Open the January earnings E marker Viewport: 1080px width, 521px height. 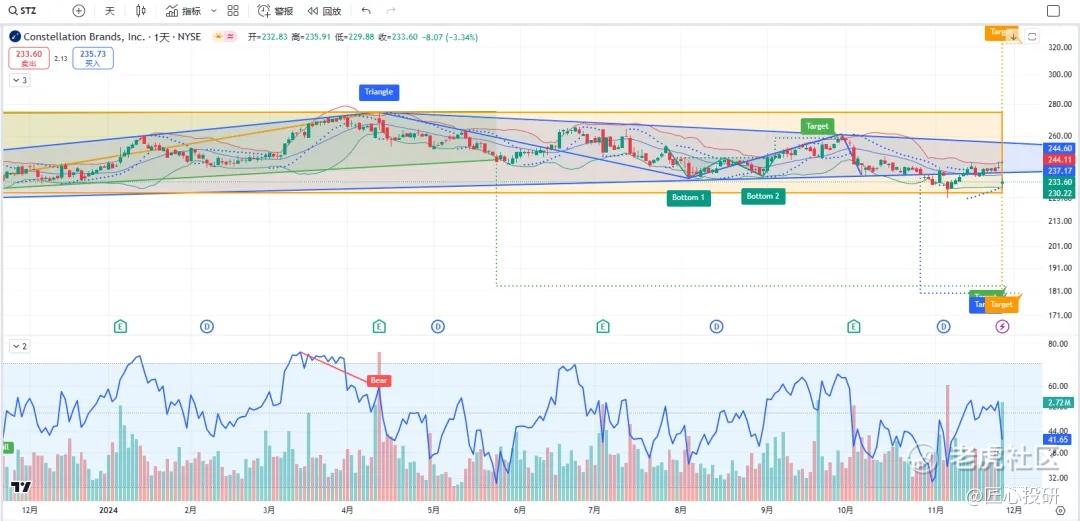(121, 326)
